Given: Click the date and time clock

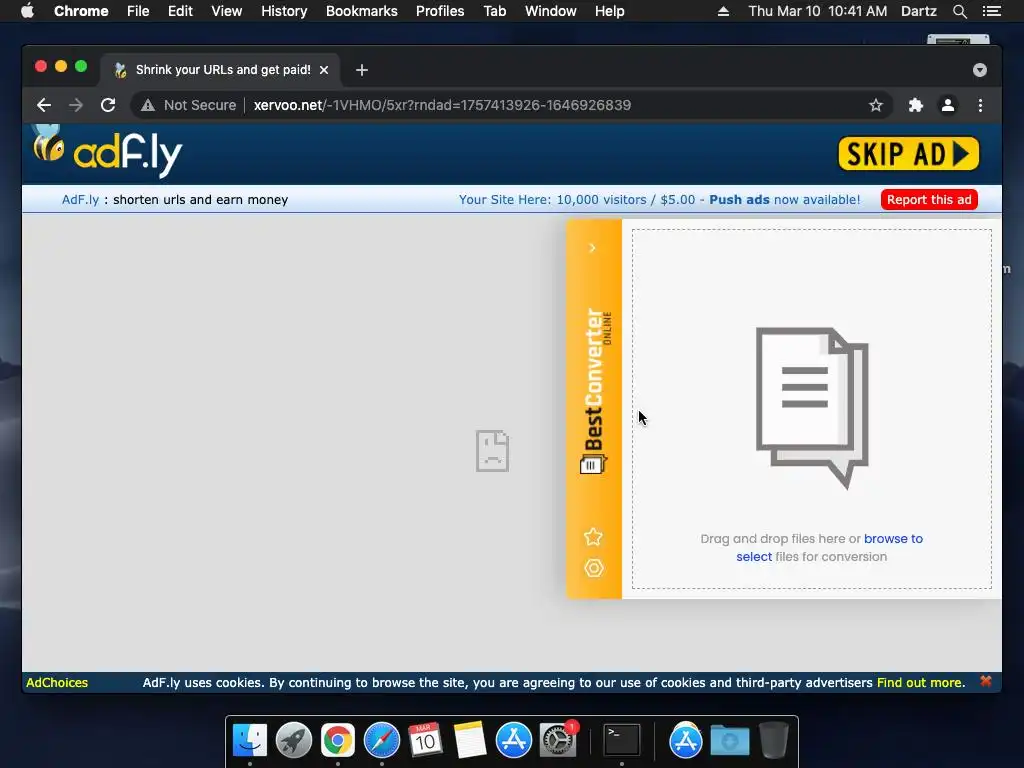Looking at the screenshot, I should coord(818,11).
